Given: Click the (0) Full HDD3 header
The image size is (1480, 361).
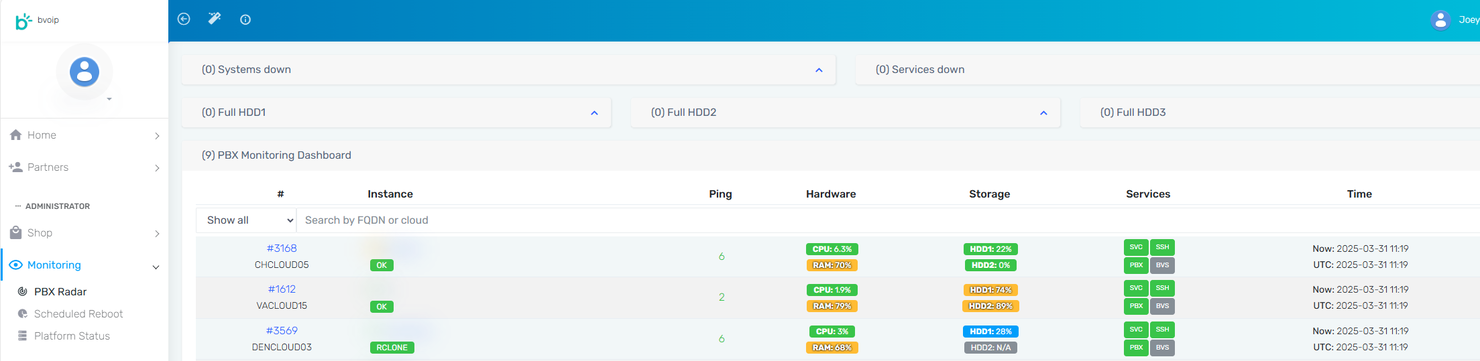Looking at the screenshot, I should coord(1133,113).
